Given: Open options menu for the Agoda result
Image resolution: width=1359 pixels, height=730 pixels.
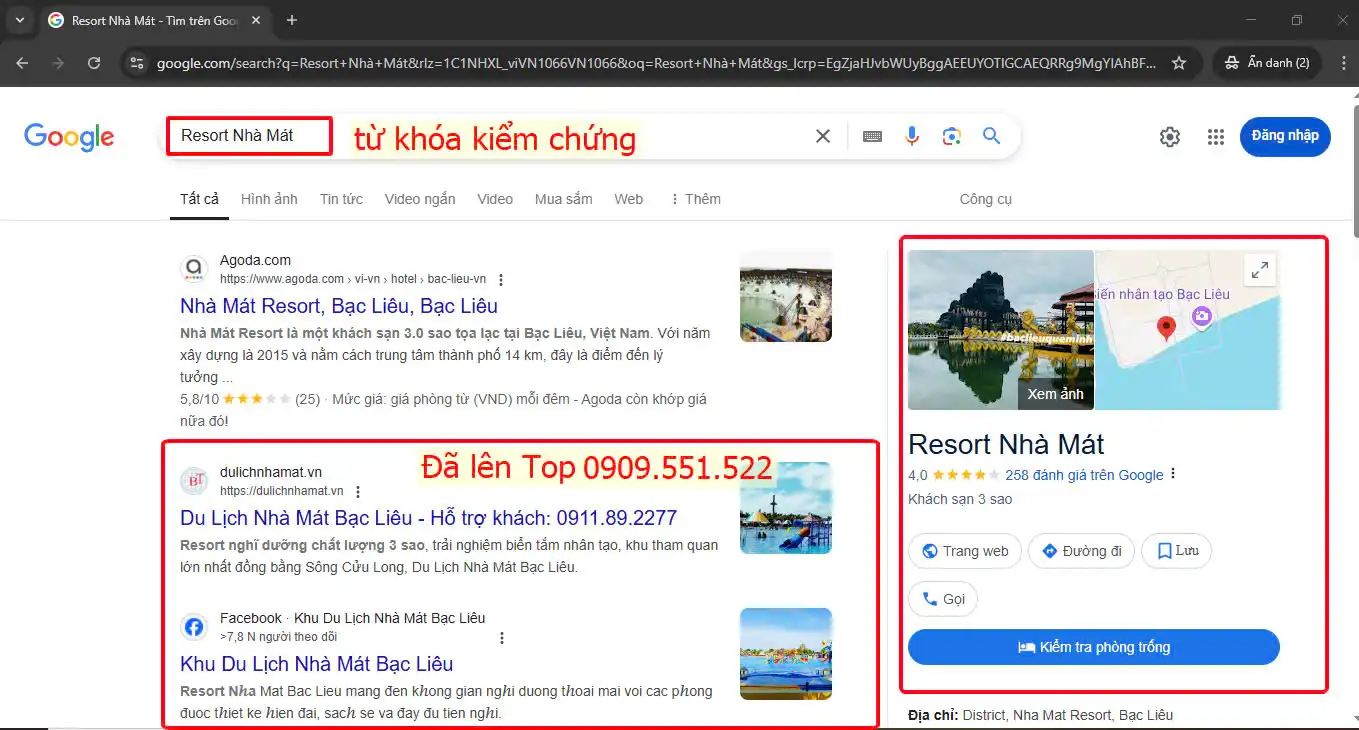Looking at the screenshot, I should (x=501, y=280).
